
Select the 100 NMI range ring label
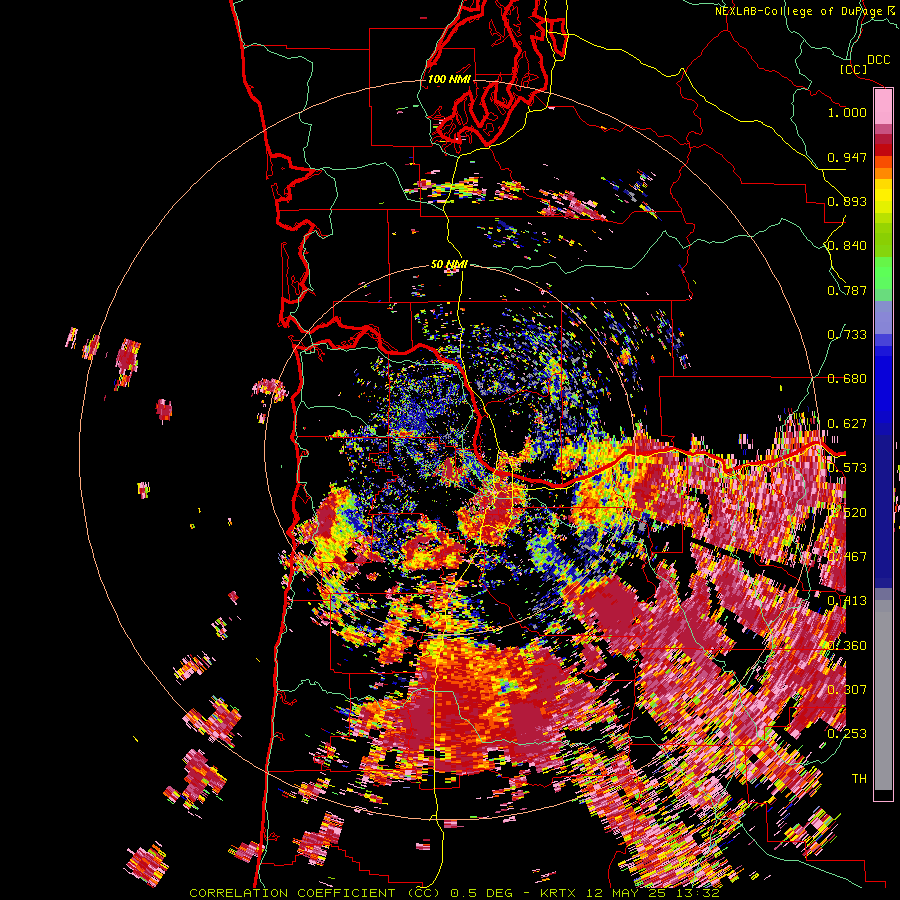pos(449,79)
